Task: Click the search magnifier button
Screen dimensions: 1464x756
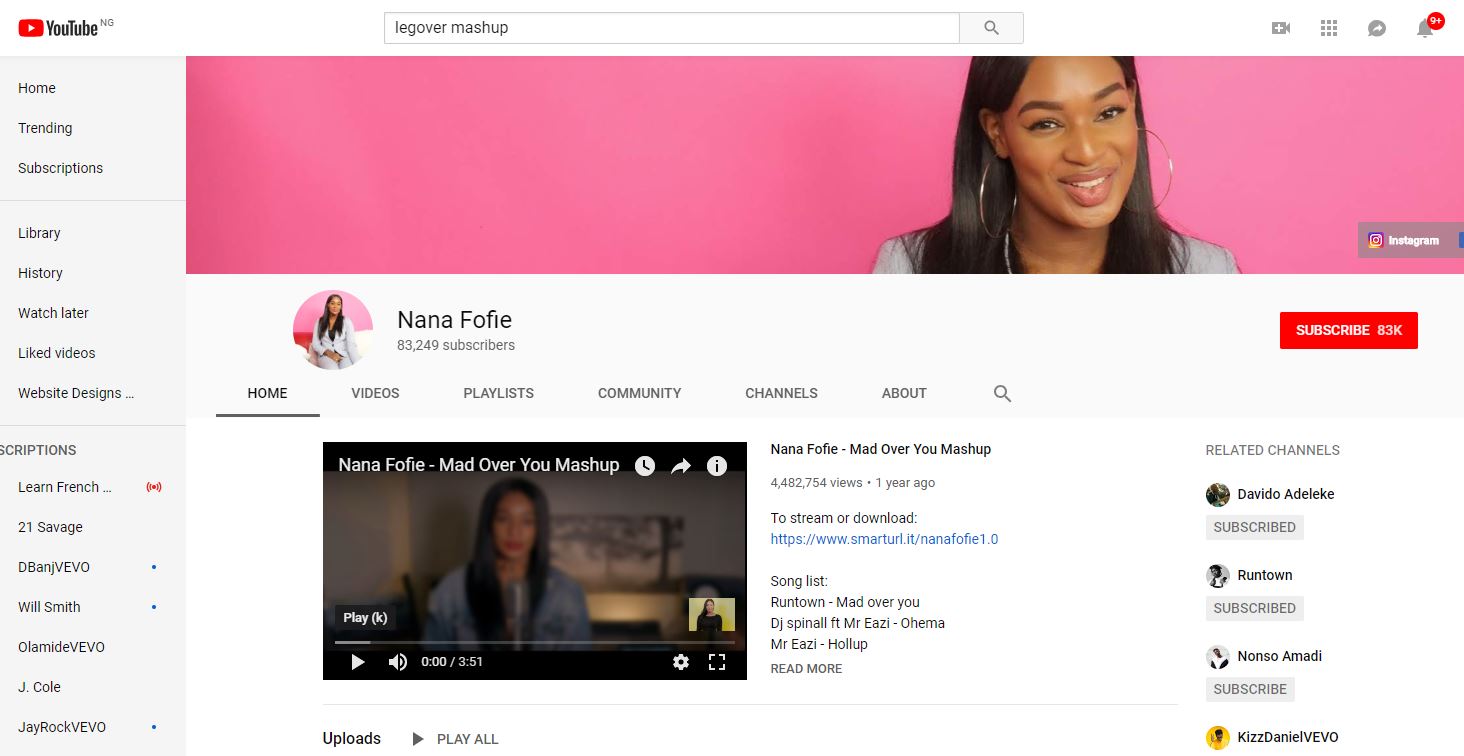Action: (x=991, y=28)
